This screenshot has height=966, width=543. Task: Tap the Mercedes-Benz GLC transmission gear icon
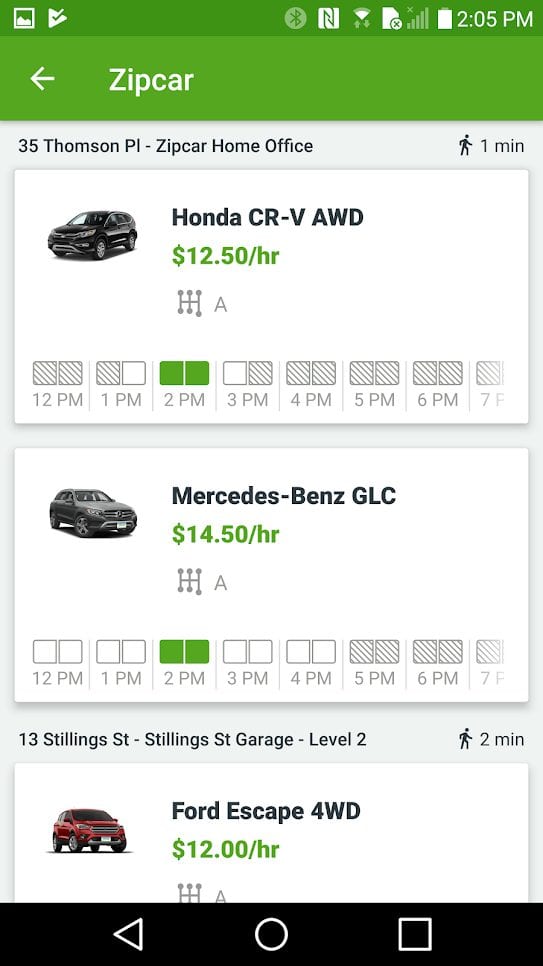pyautogui.click(x=190, y=582)
